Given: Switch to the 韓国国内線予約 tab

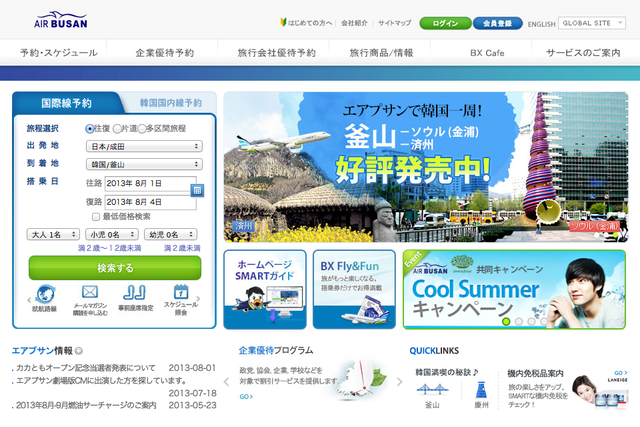Looking at the screenshot, I should pos(171,103).
